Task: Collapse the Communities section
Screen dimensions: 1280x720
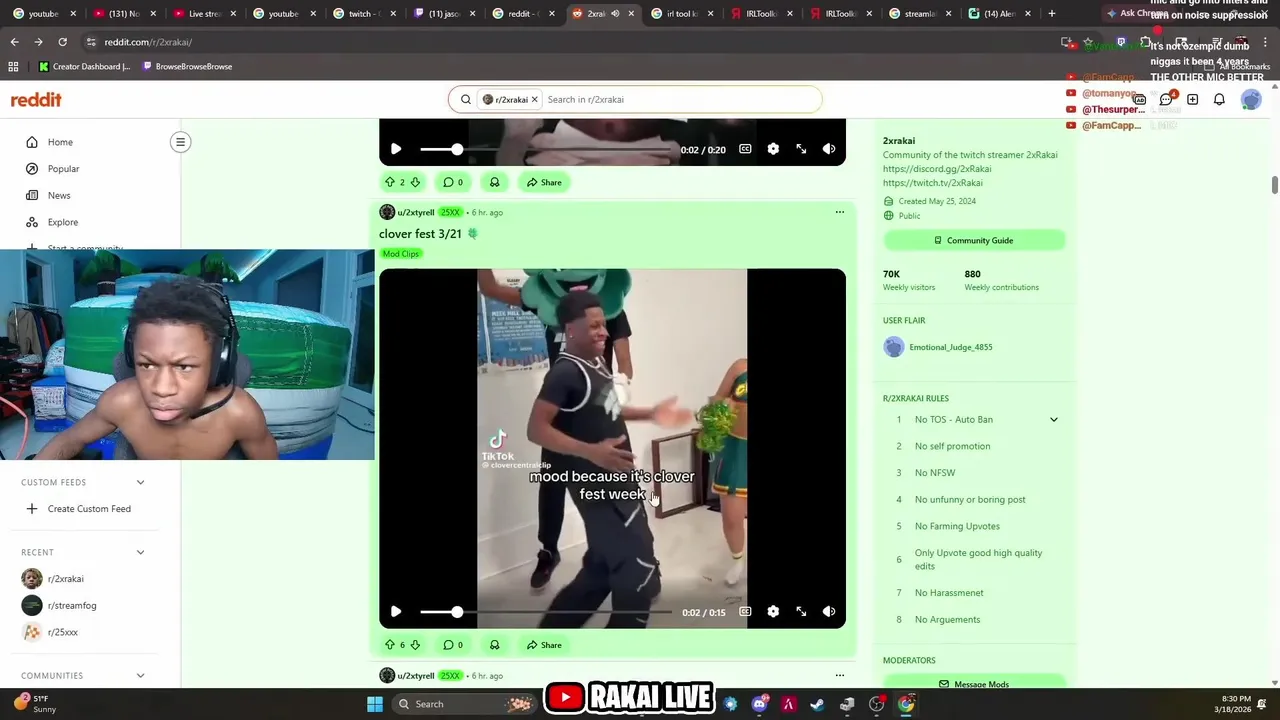Action: [140, 676]
